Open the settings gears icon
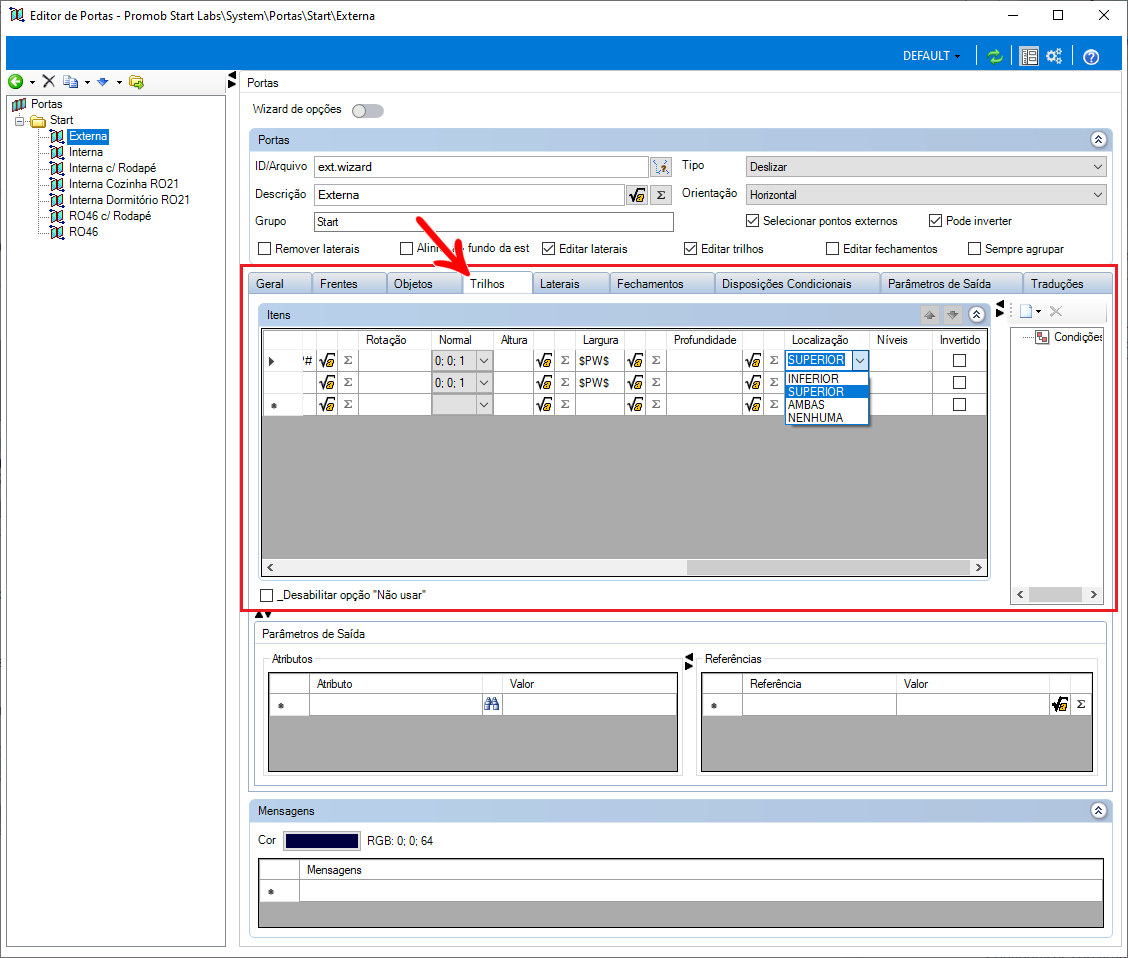Image resolution: width=1128 pixels, height=958 pixels. [x=1055, y=56]
